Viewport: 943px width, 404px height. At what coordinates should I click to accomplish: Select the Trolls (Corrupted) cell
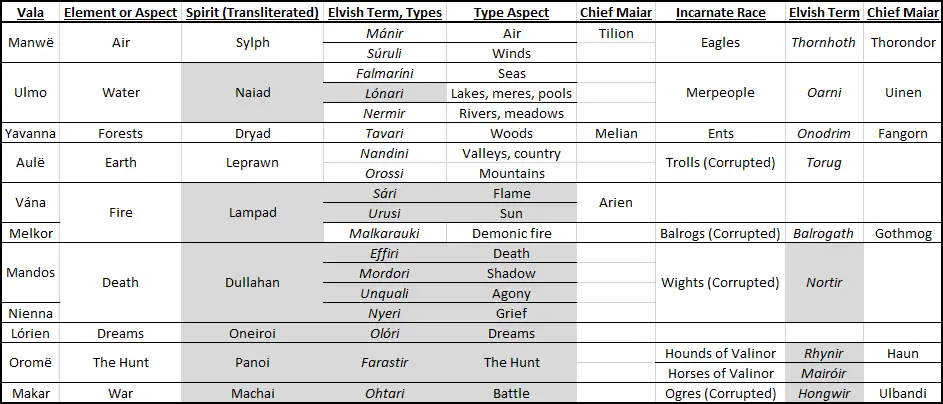(x=720, y=162)
